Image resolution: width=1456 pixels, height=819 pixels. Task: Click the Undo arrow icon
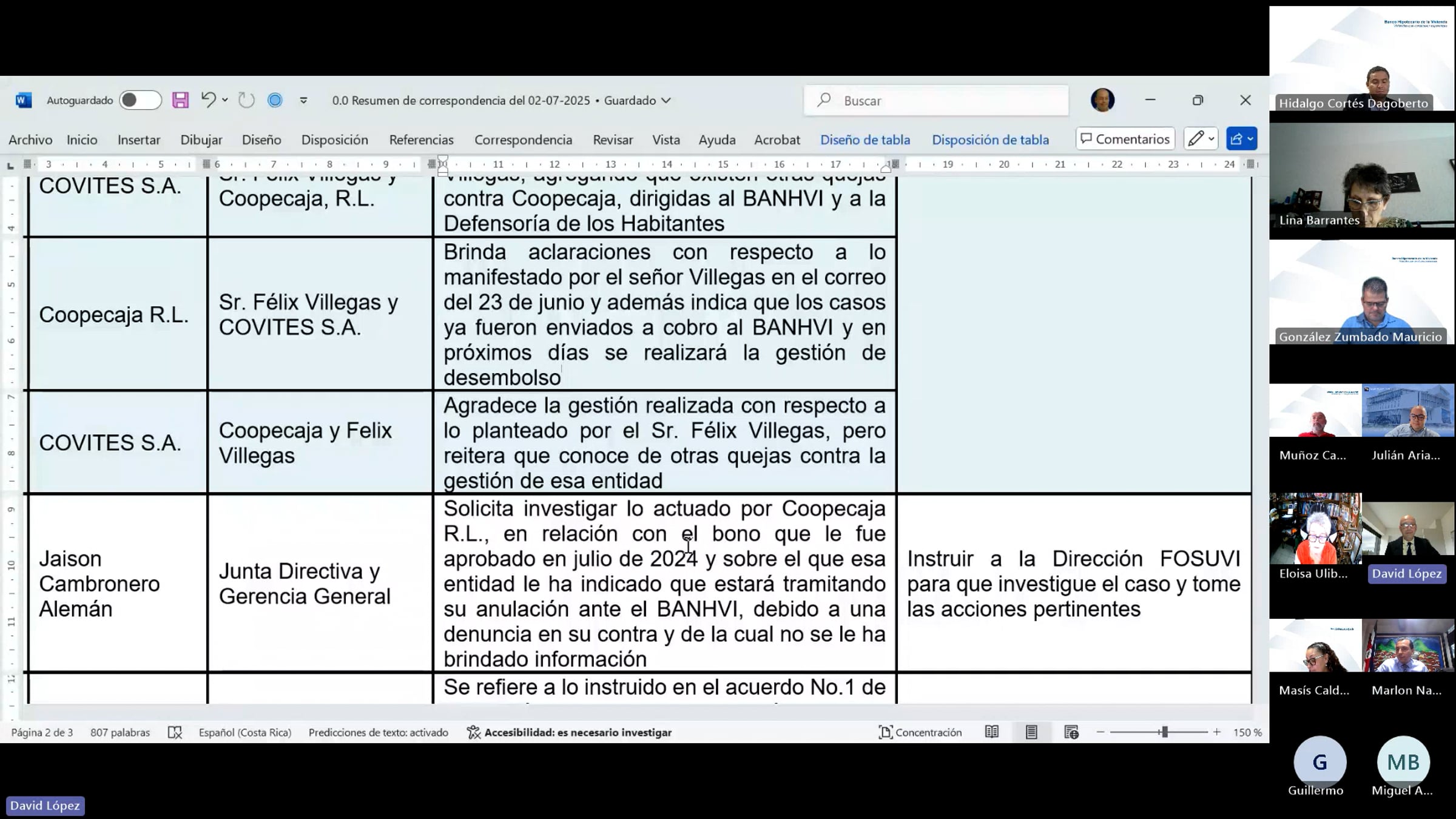pyautogui.click(x=208, y=100)
